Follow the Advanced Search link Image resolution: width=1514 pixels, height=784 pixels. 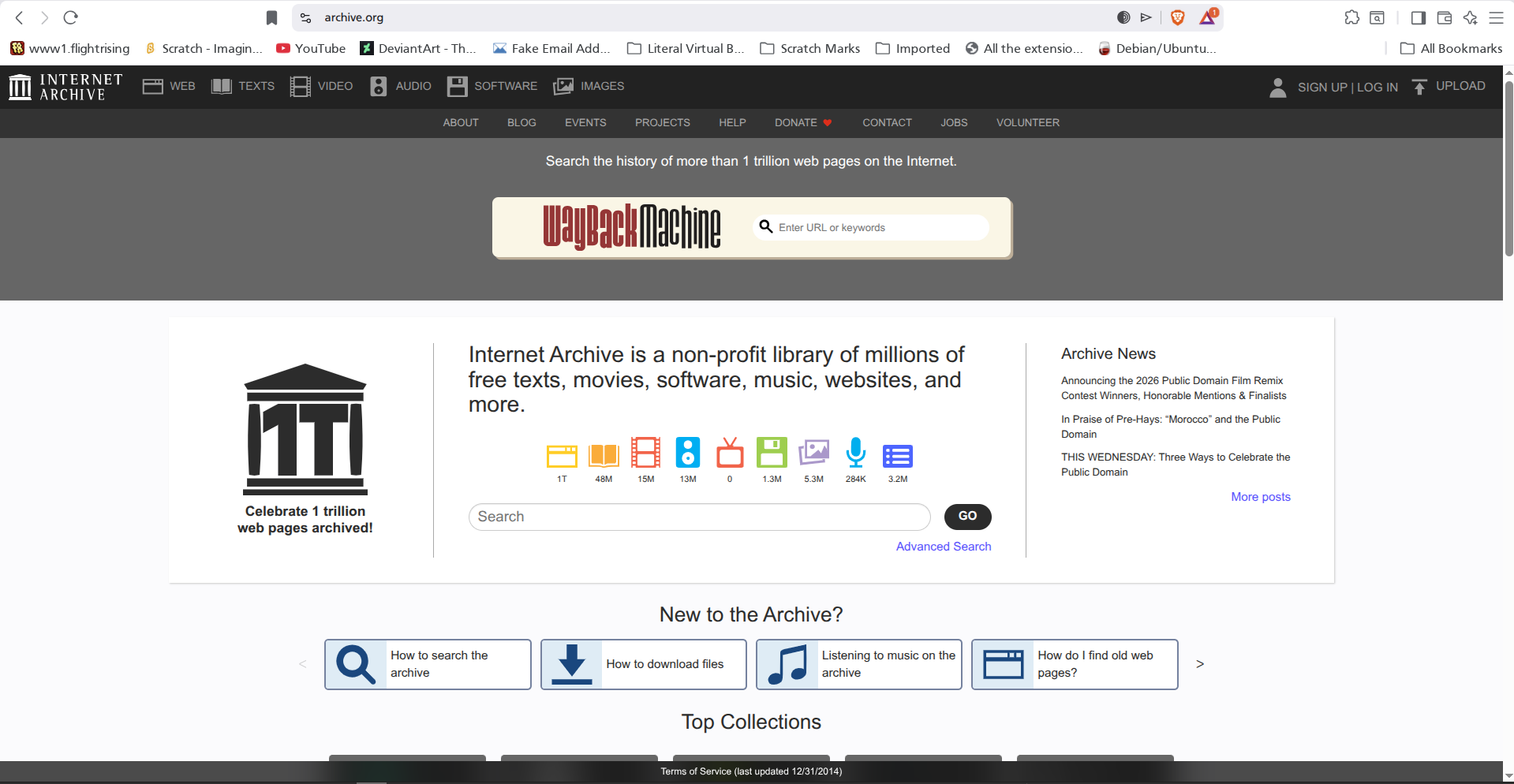coord(943,546)
